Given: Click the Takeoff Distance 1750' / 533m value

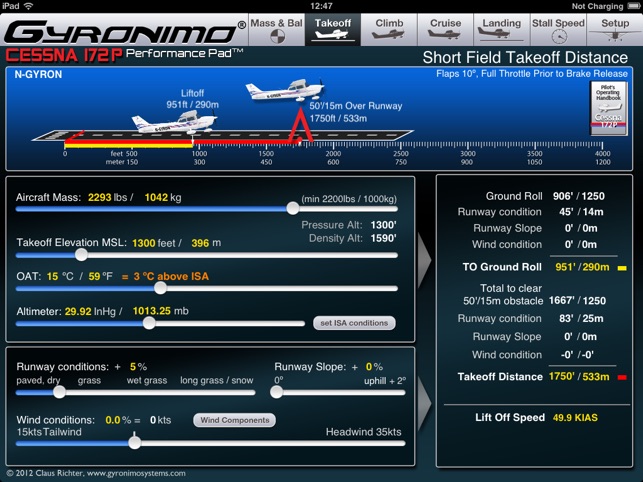Looking at the screenshot, I should click(579, 377).
